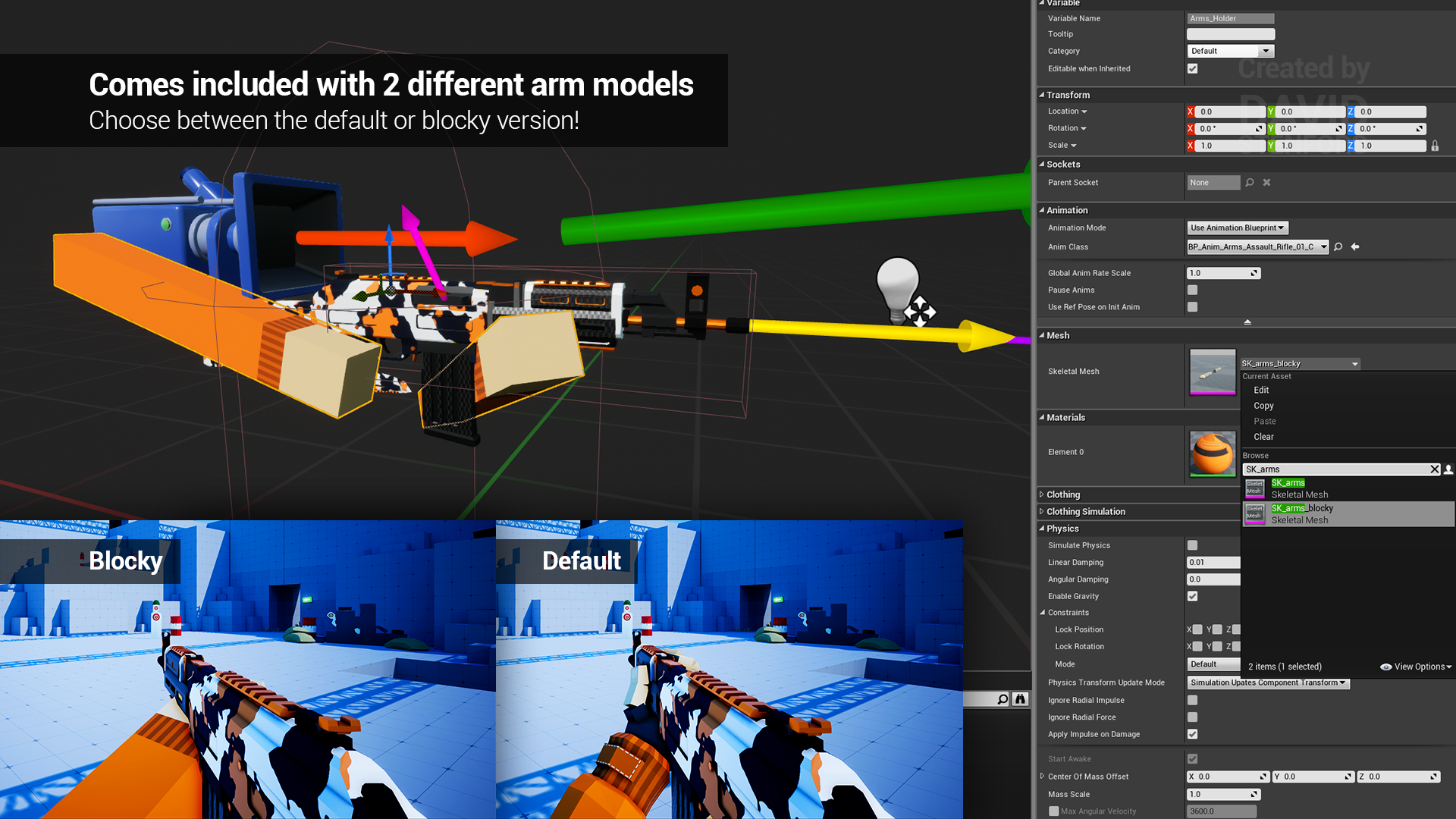Toggle Apply Impulse on Damage checkbox

tap(1192, 734)
